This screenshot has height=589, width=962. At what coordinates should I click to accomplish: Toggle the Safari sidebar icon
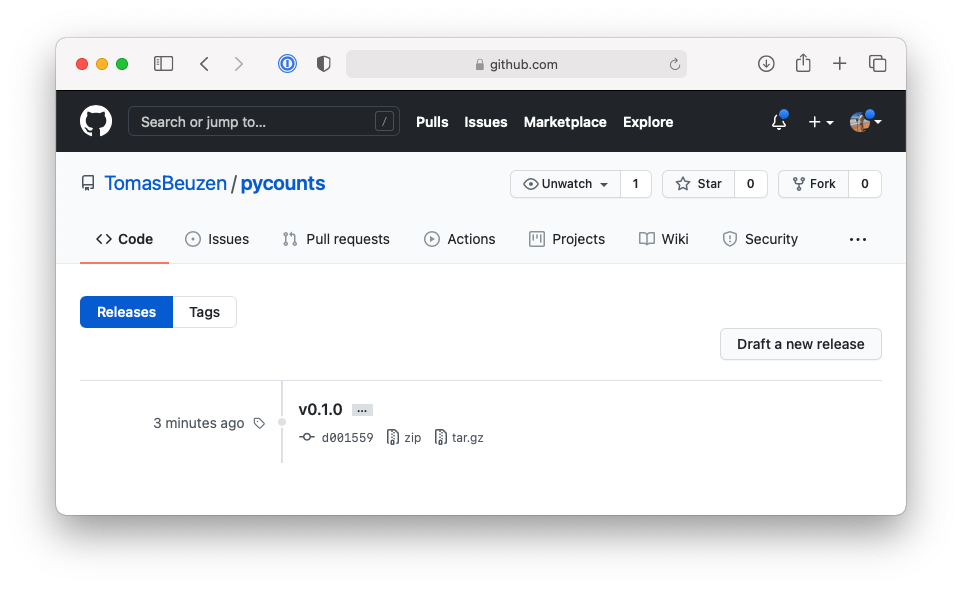[163, 64]
